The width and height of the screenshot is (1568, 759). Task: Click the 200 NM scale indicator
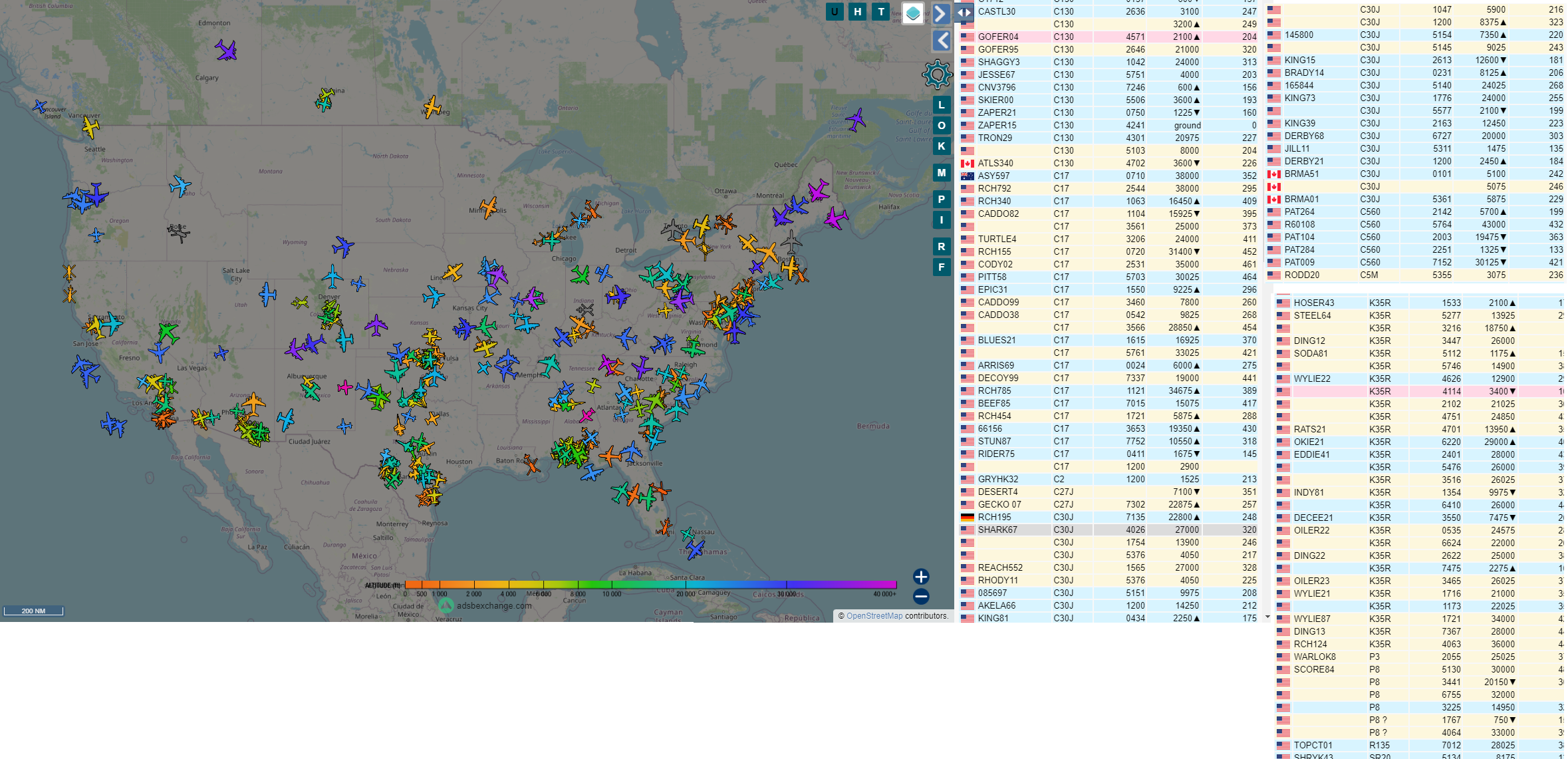click(x=33, y=611)
